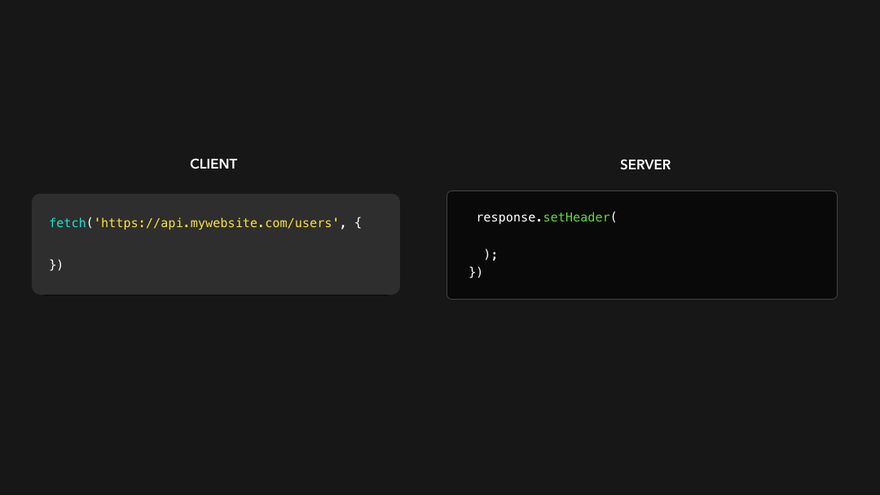The image size is (880, 495).
Task: Click the closing quote of the fetch URL
Action: tap(335, 223)
